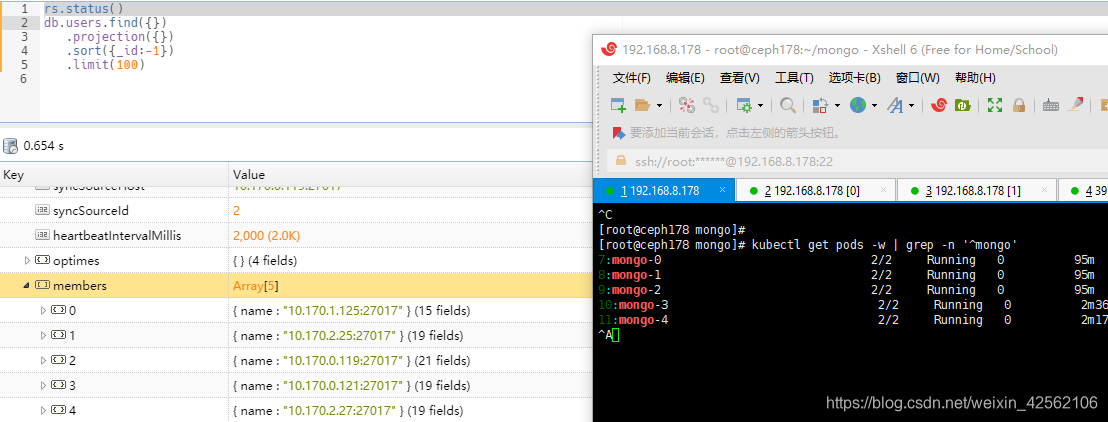Expand members item 4

pyautogui.click(x=43, y=410)
